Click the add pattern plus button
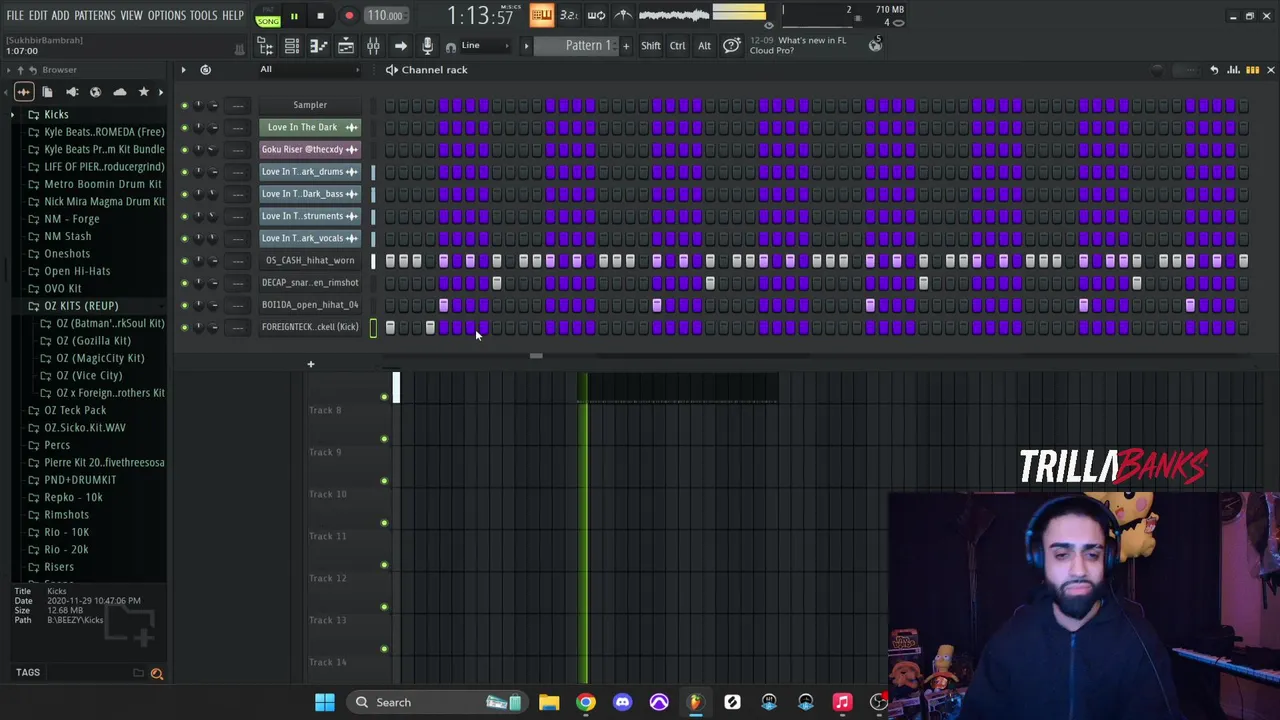1280x720 pixels. [626, 46]
